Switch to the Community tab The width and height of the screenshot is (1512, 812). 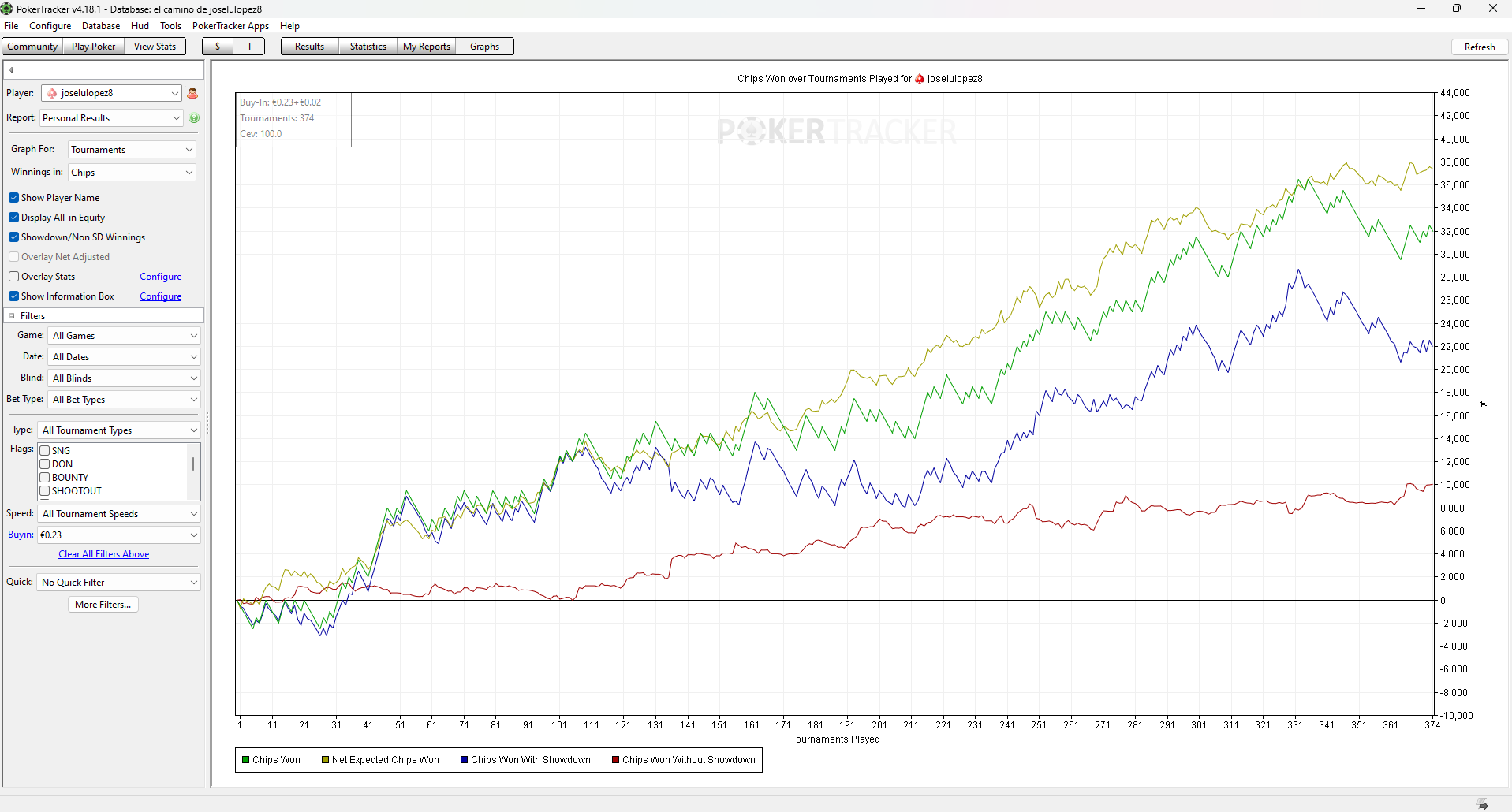pyautogui.click(x=32, y=47)
